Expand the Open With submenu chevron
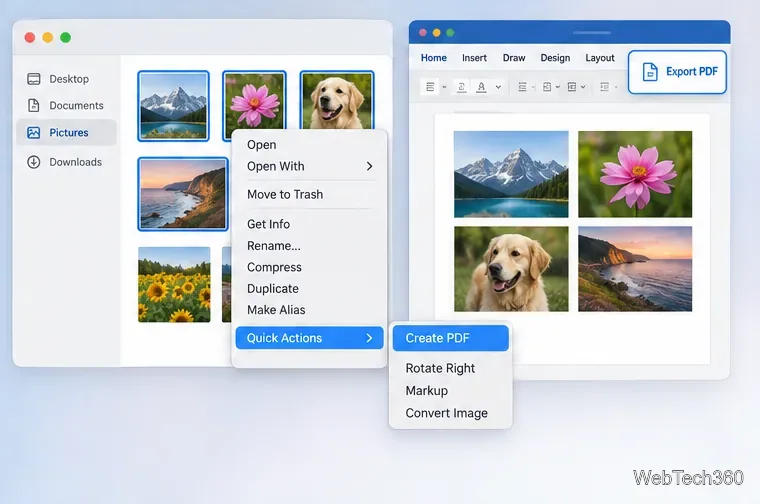760x504 pixels. click(369, 166)
